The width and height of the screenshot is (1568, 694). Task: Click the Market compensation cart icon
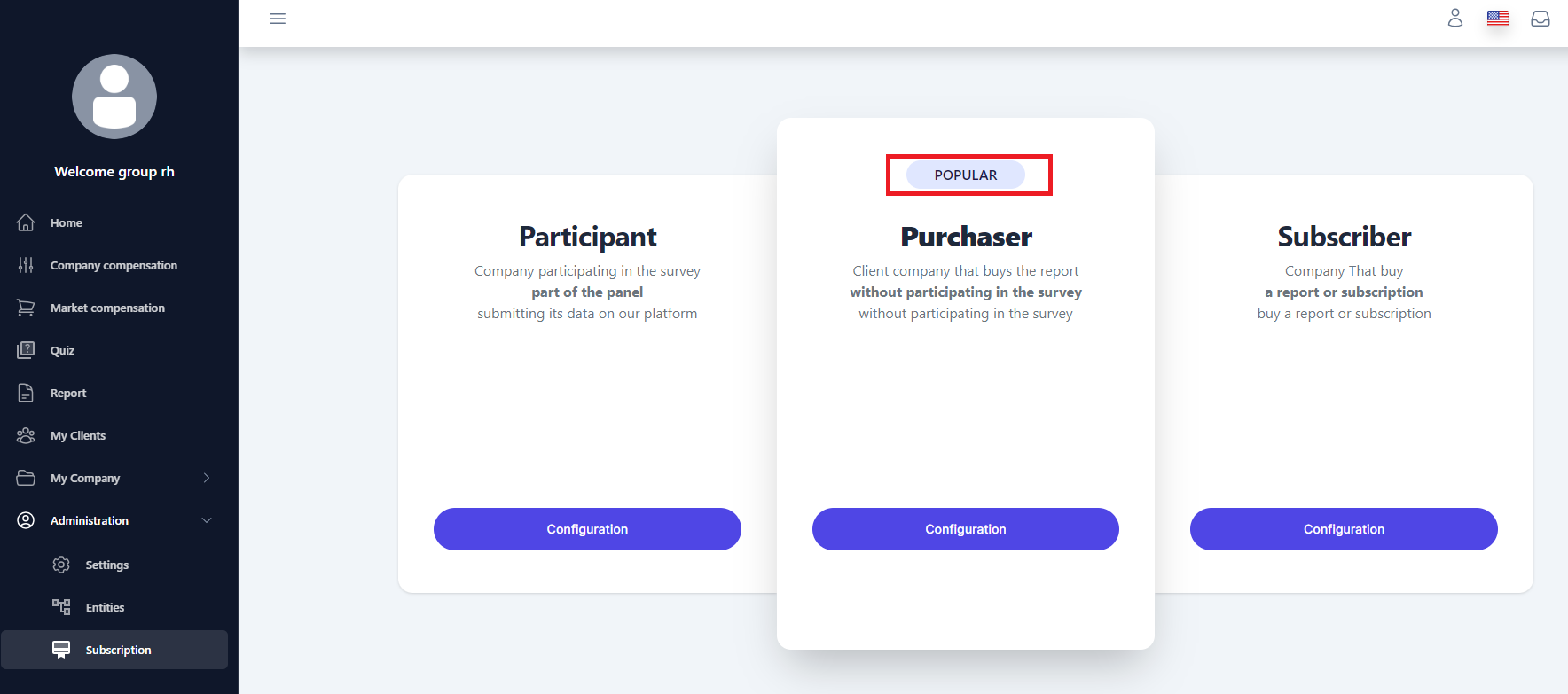[26, 308]
